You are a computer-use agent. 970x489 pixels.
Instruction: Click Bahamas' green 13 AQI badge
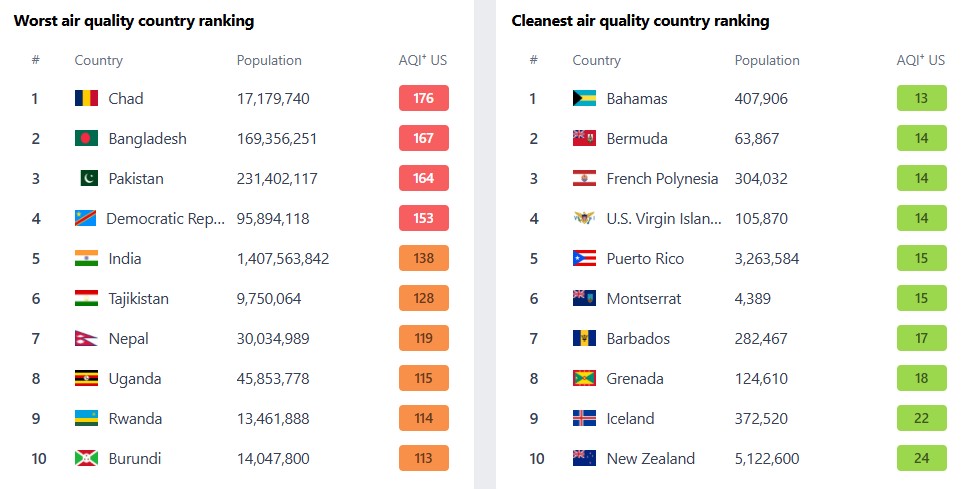(x=922, y=98)
